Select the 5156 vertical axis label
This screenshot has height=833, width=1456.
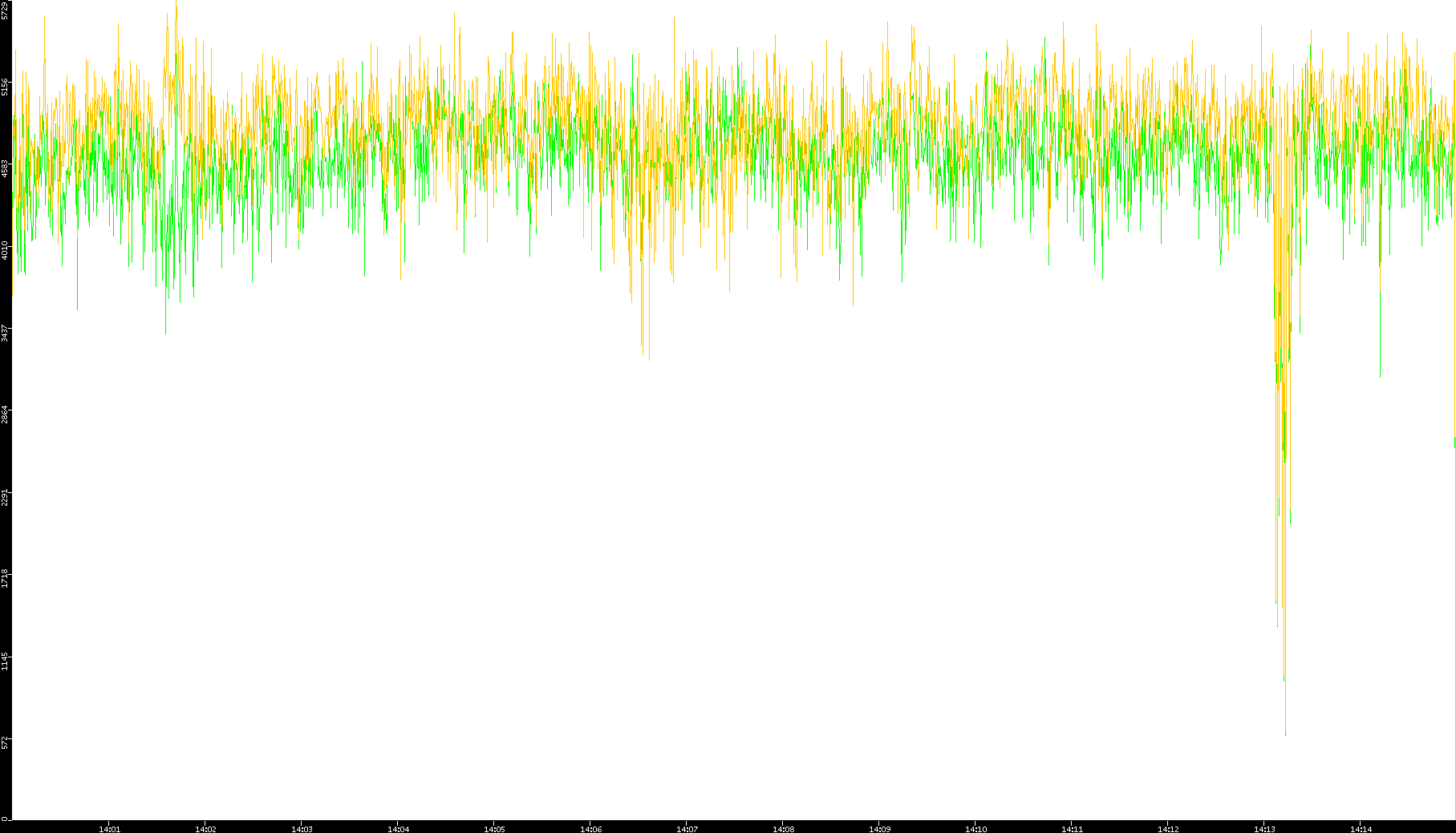(x=6, y=87)
